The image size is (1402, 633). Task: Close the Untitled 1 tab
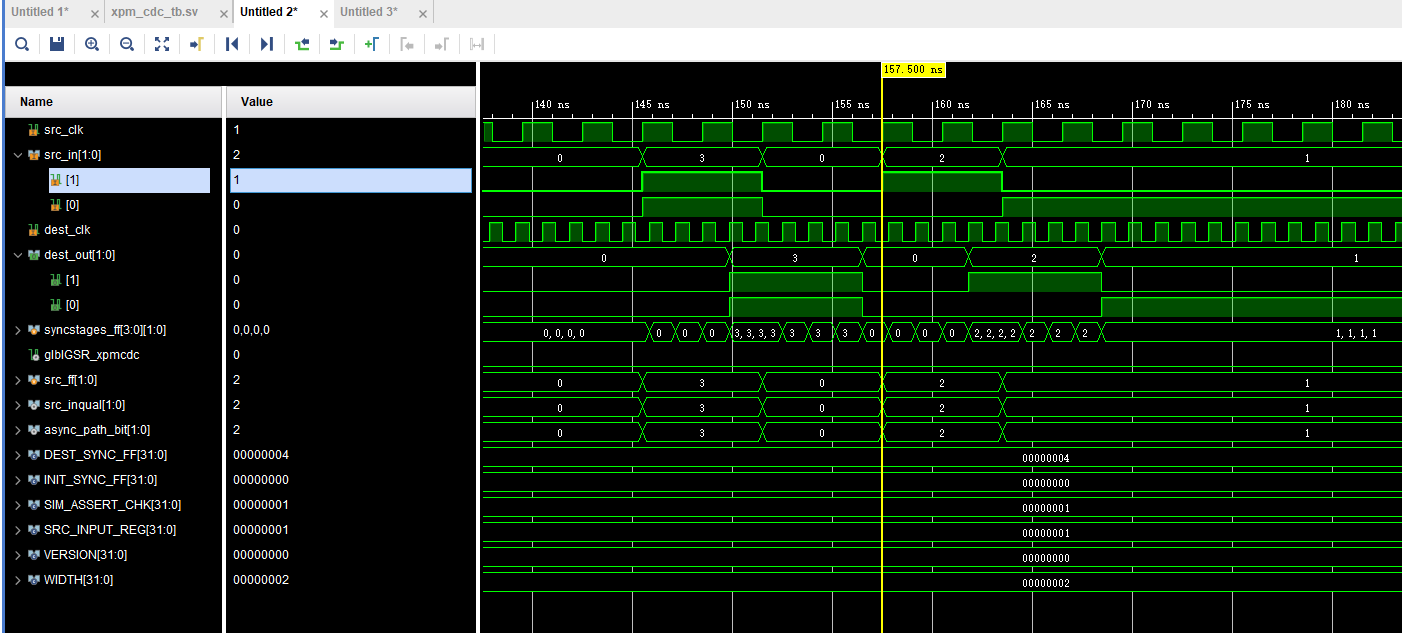[93, 13]
